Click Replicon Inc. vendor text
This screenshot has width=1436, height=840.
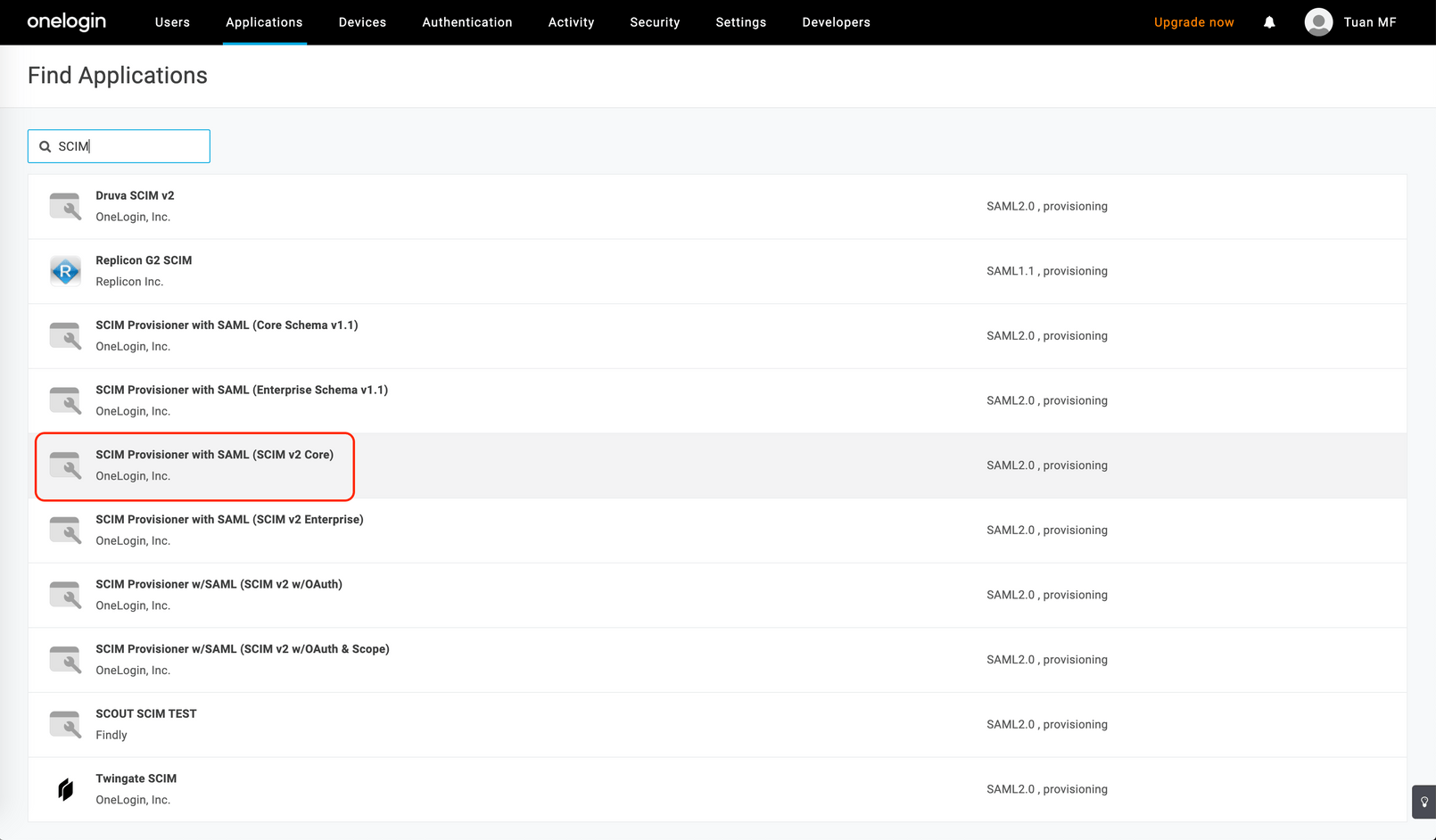tap(129, 282)
